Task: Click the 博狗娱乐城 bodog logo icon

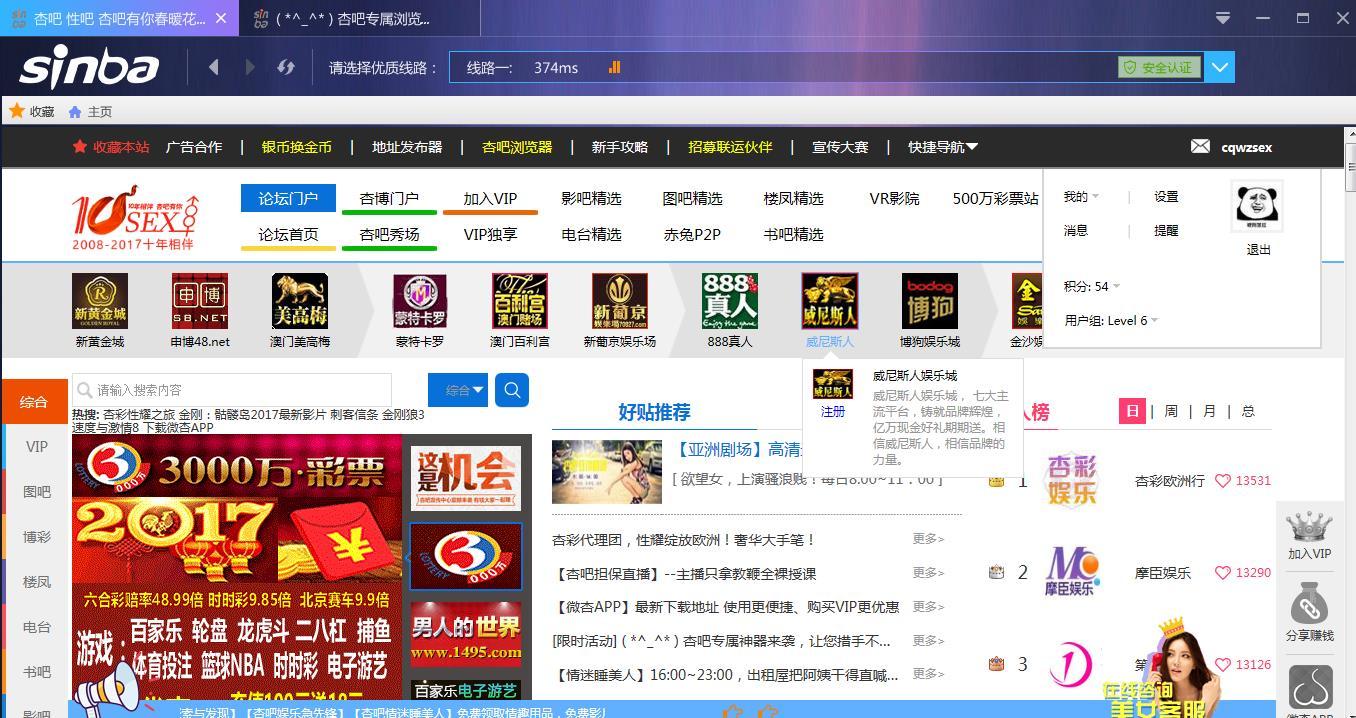Action: [930, 301]
